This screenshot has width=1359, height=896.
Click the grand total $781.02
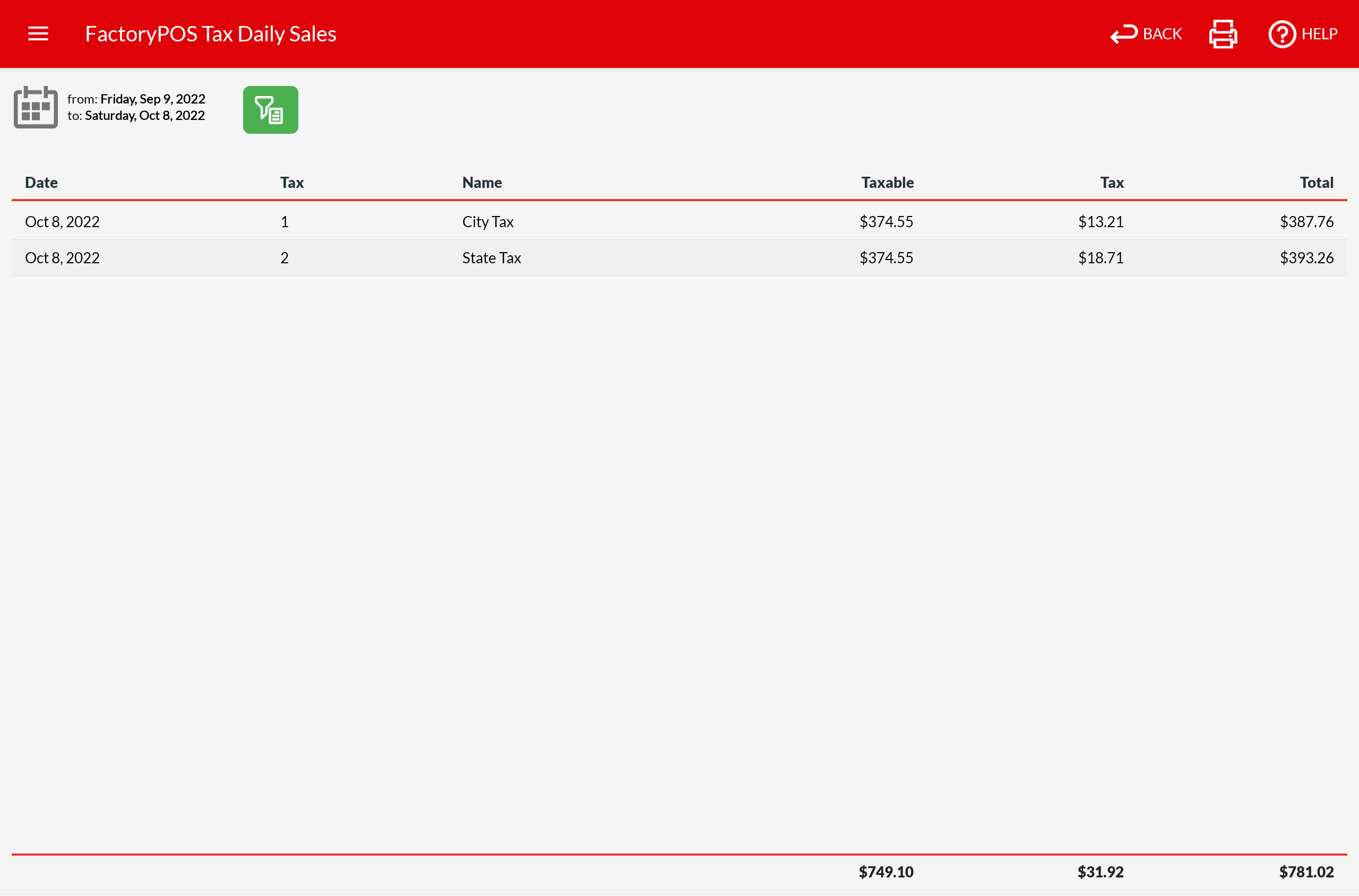(x=1306, y=872)
